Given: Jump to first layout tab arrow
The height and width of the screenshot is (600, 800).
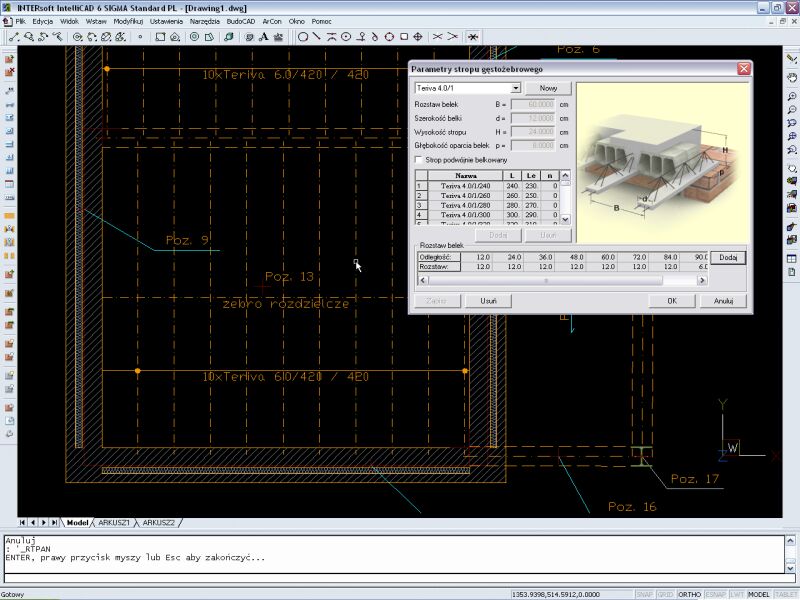Looking at the screenshot, I should 22,522.
